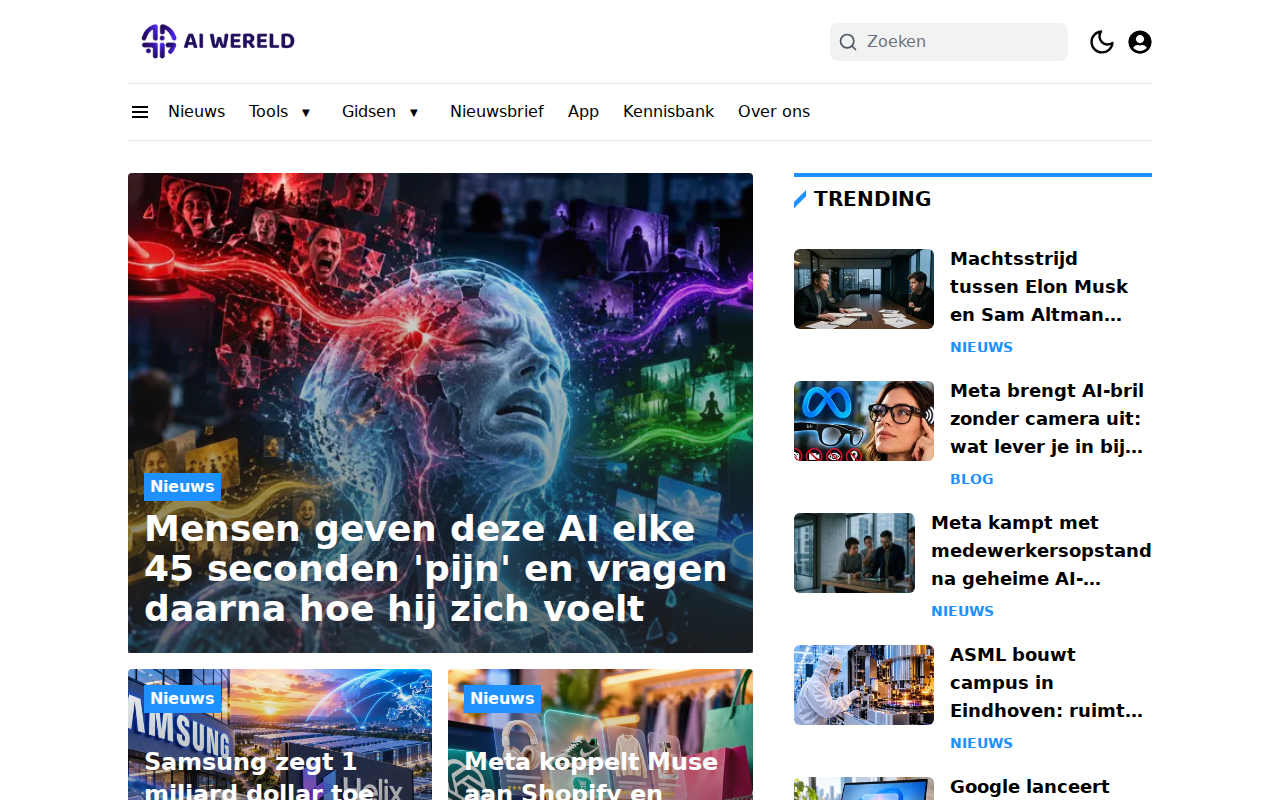Image resolution: width=1280 pixels, height=800 pixels.
Task: Toggle dark mode with moon icon
Action: point(1102,42)
